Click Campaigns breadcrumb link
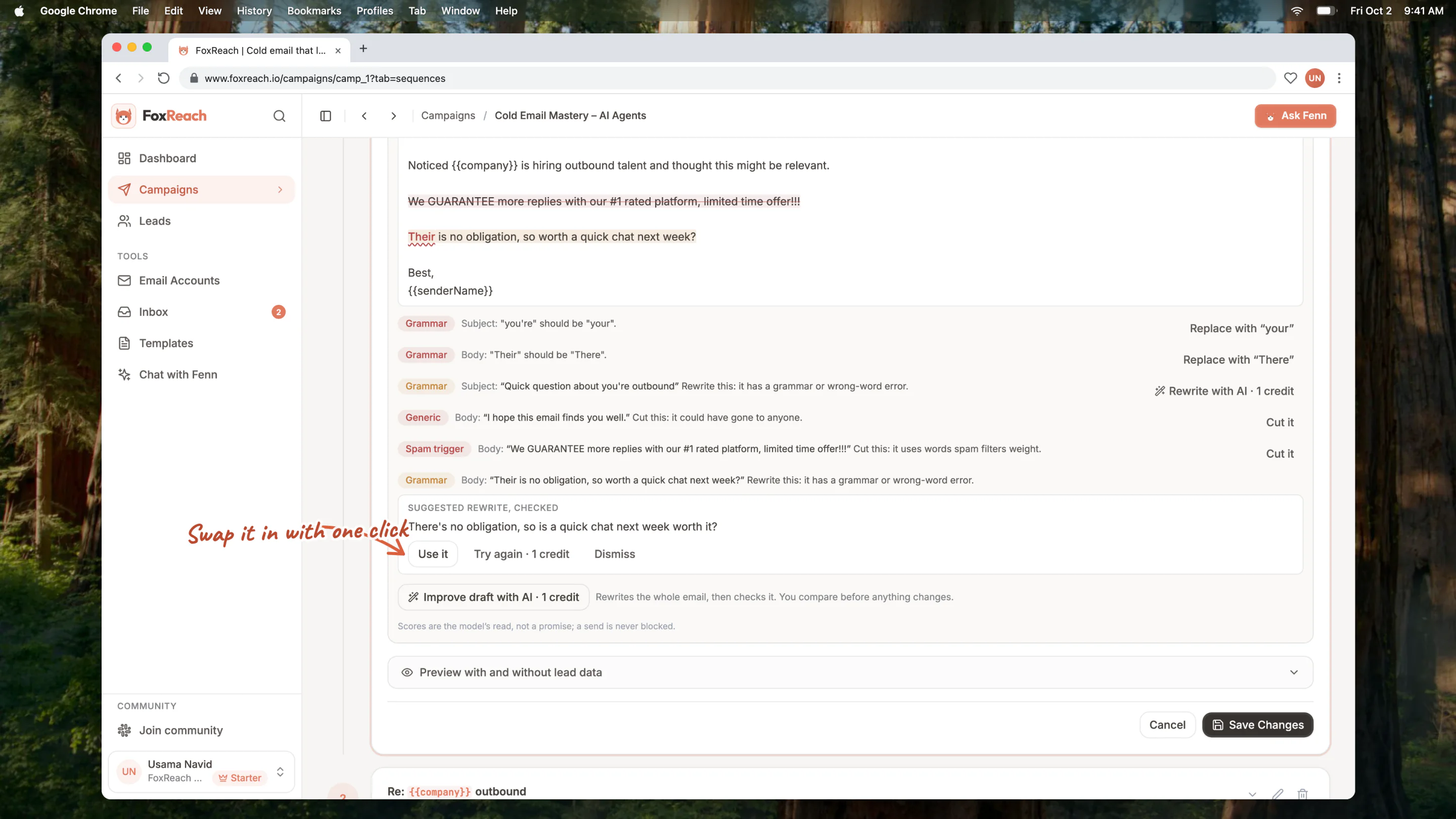 [448, 116]
